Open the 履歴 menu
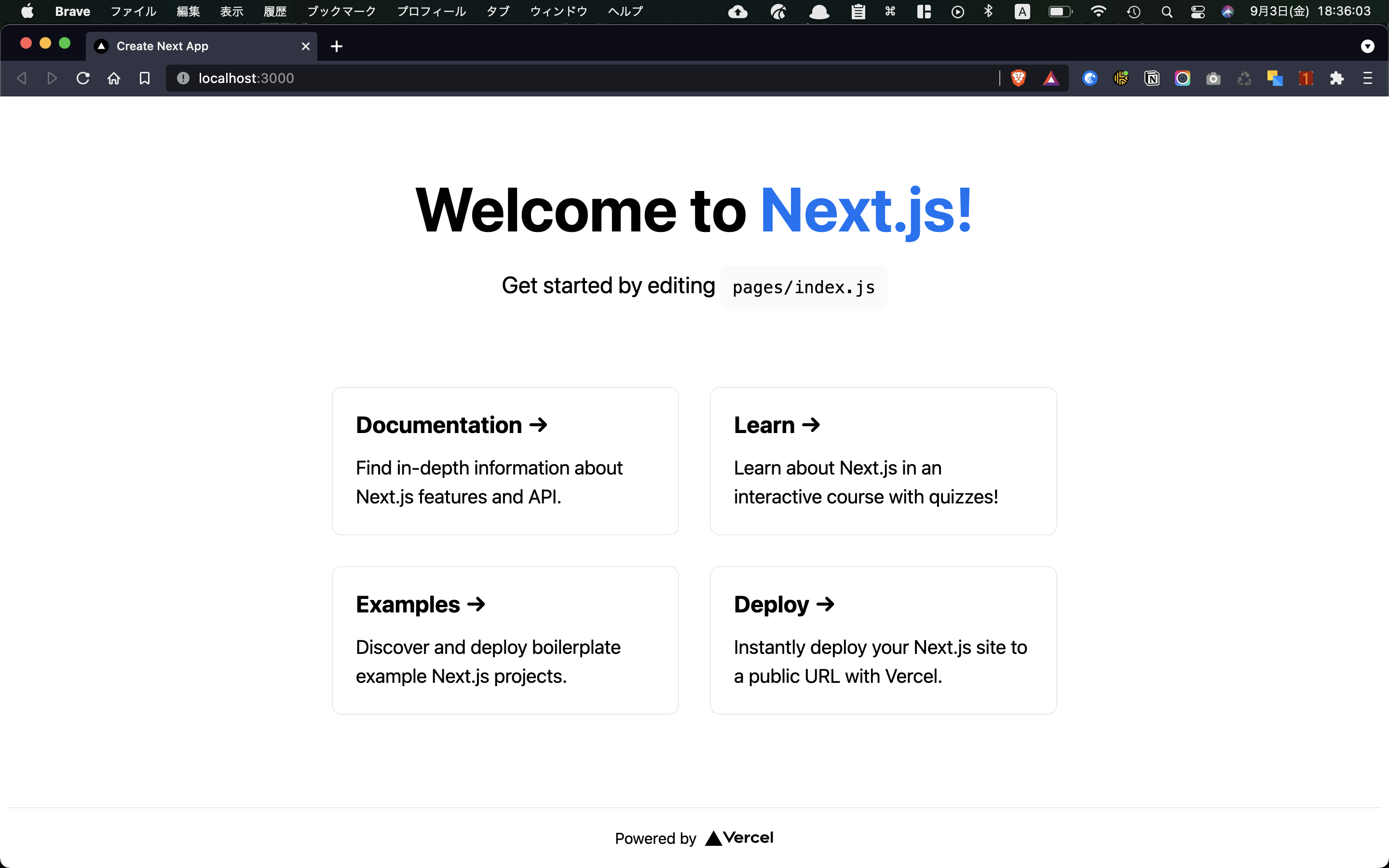Image resolution: width=1389 pixels, height=868 pixels. pyautogui.click(x=275, y=12)
